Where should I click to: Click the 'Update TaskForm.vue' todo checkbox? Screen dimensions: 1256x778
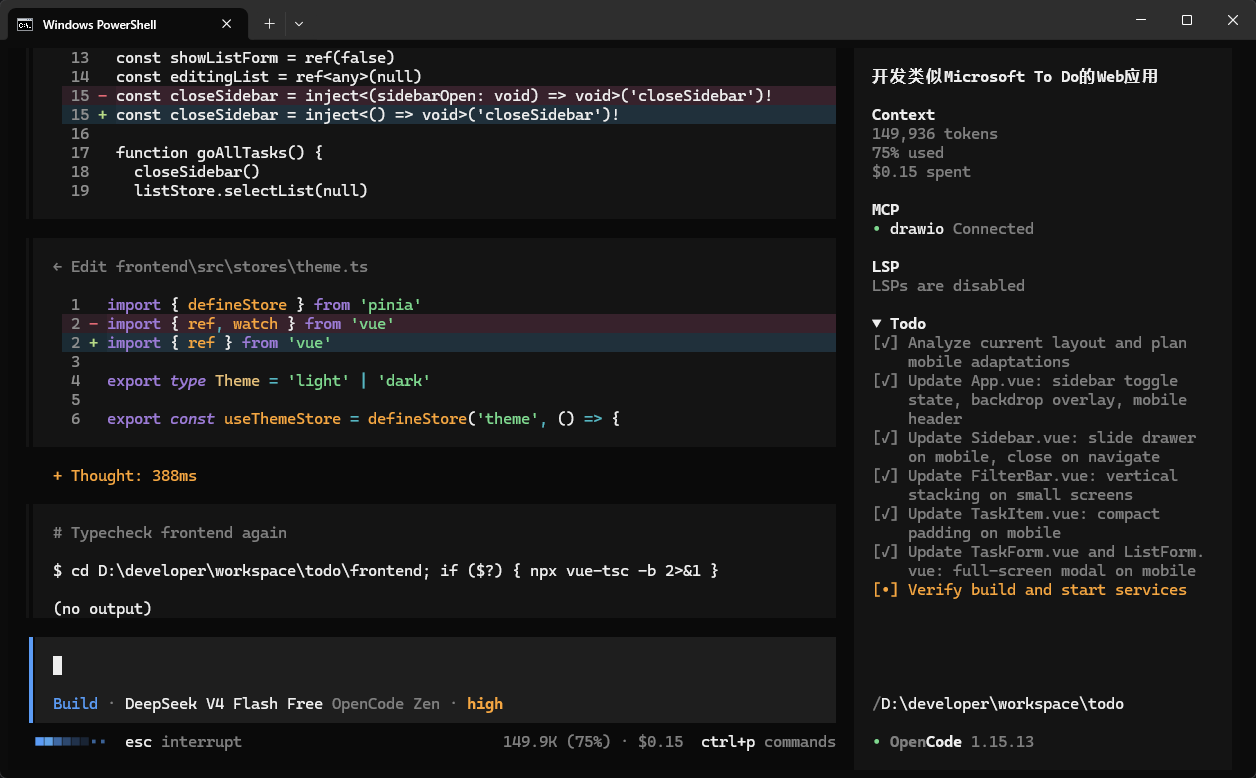(x=885, y=552)
